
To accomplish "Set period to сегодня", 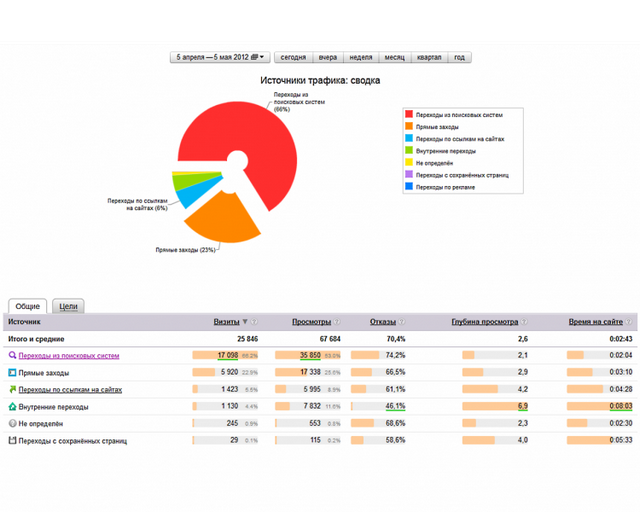I will point(293,57).
